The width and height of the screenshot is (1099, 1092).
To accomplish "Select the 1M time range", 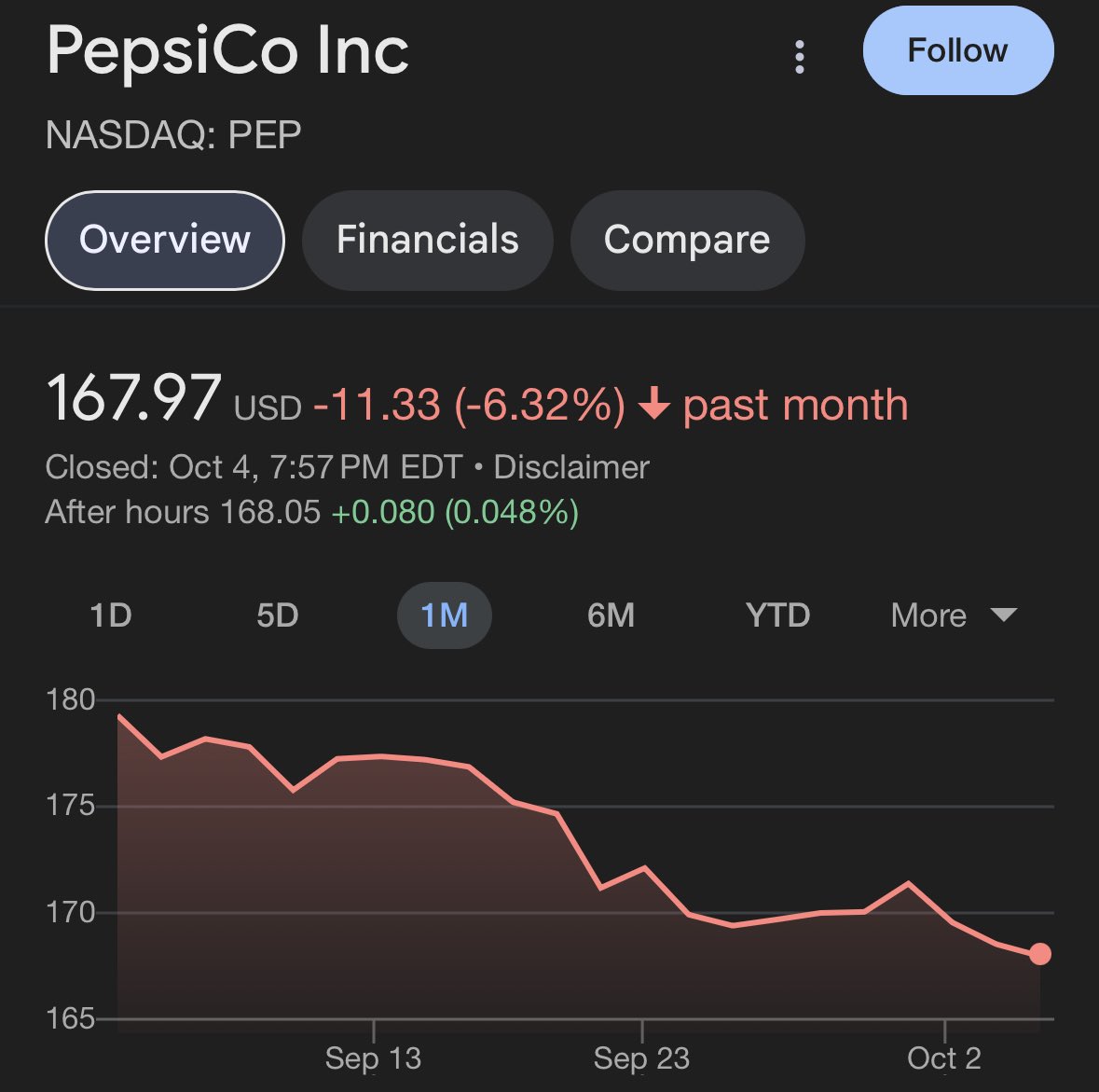I will pos(444,615).
